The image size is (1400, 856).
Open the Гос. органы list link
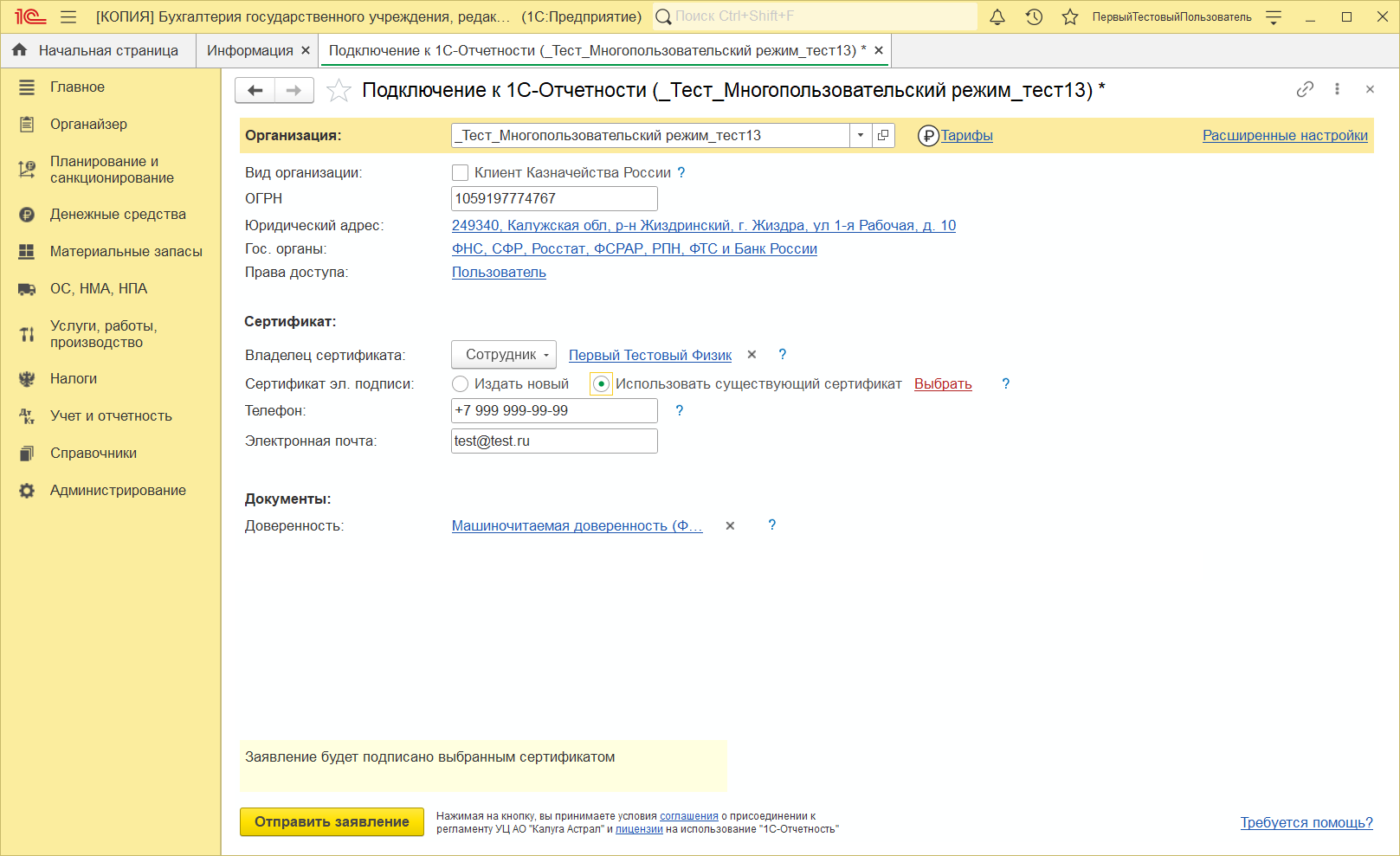pyautogui.click(x=635, y=248)
